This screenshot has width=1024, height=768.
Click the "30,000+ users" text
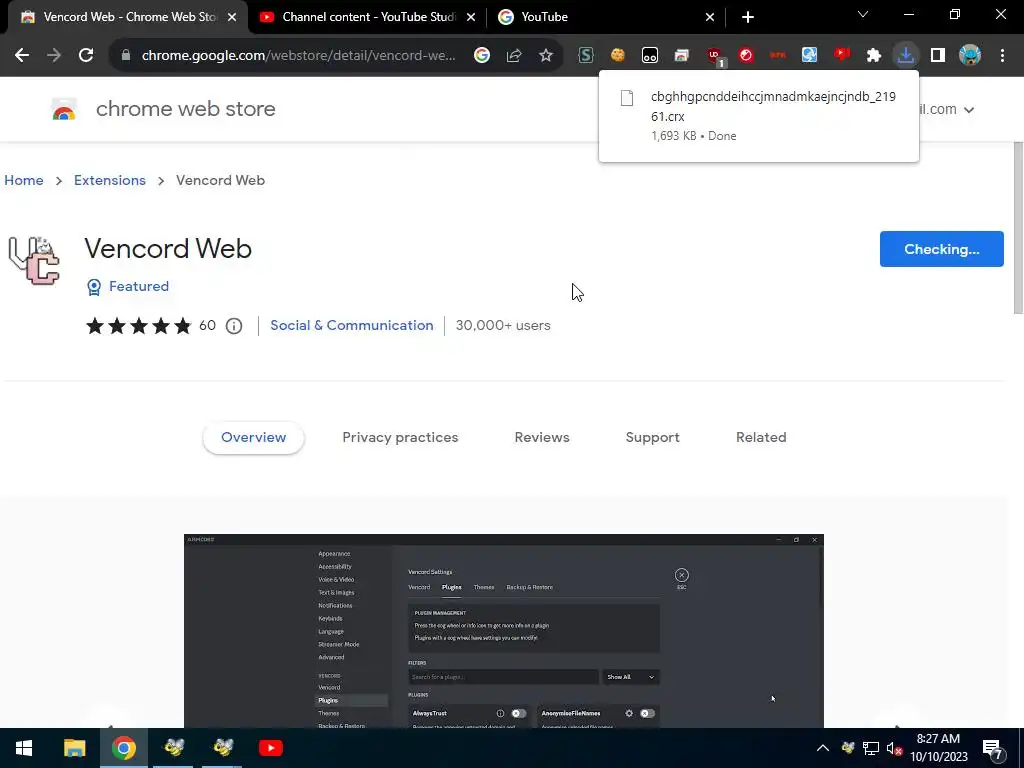[x=503, y=325]
